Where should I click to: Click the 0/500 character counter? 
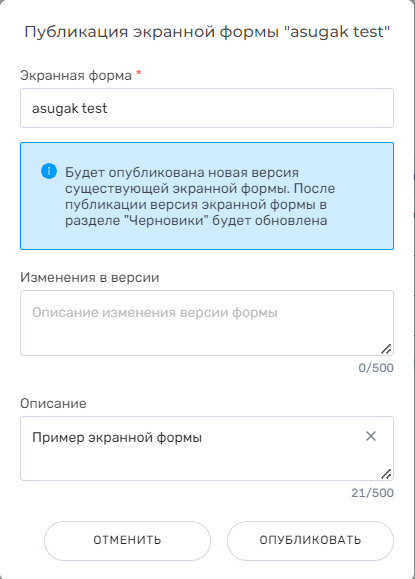pyautogui.click(x=376, y=368)
